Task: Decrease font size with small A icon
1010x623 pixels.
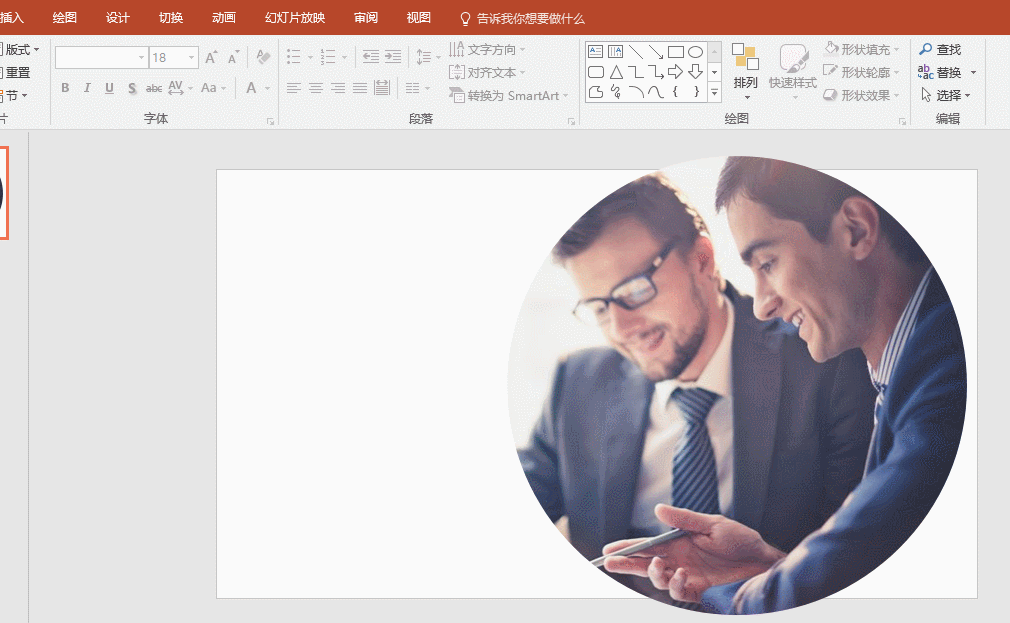Action: (233, 57)
